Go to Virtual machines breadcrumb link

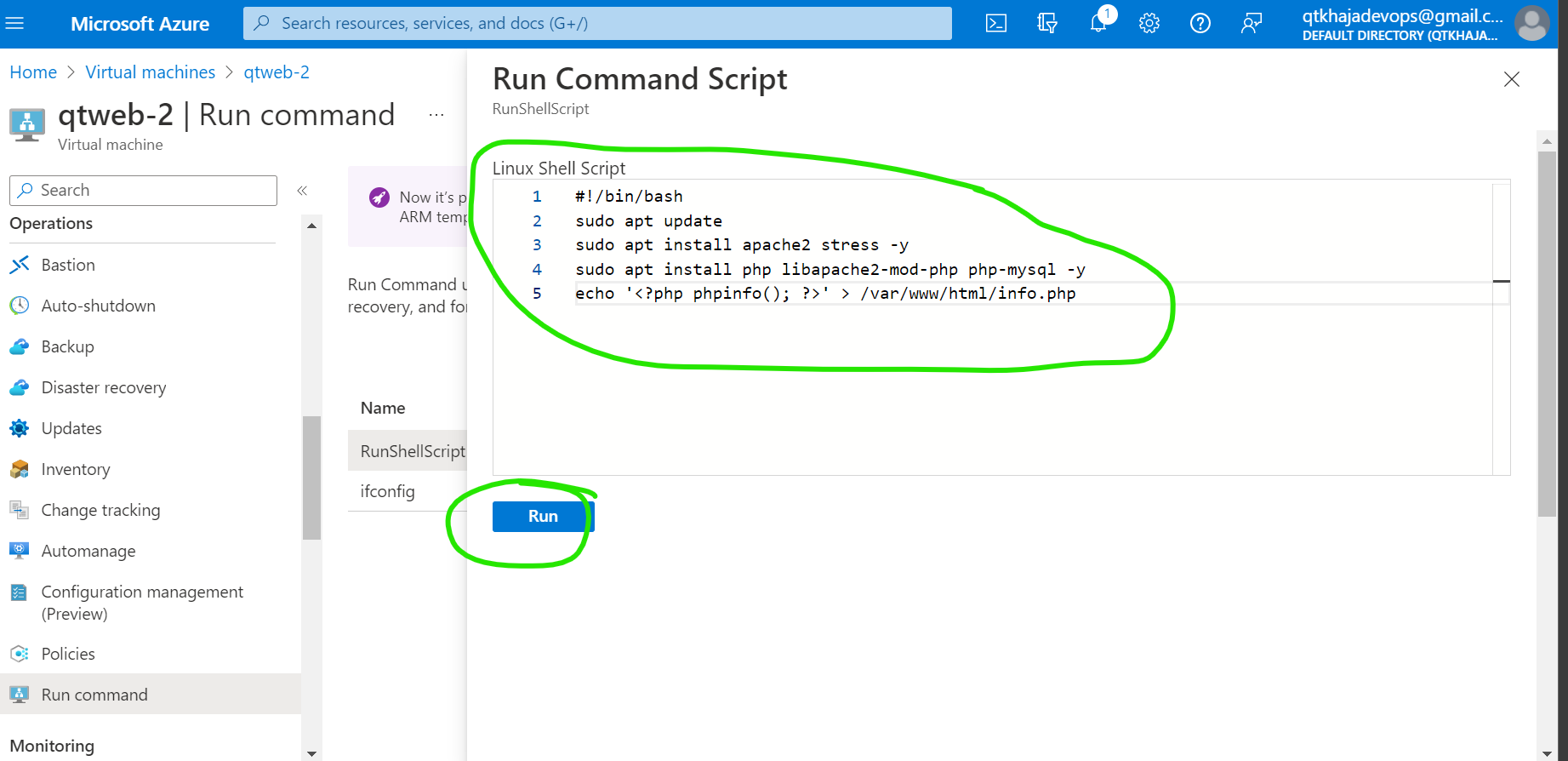click(150, 72)
